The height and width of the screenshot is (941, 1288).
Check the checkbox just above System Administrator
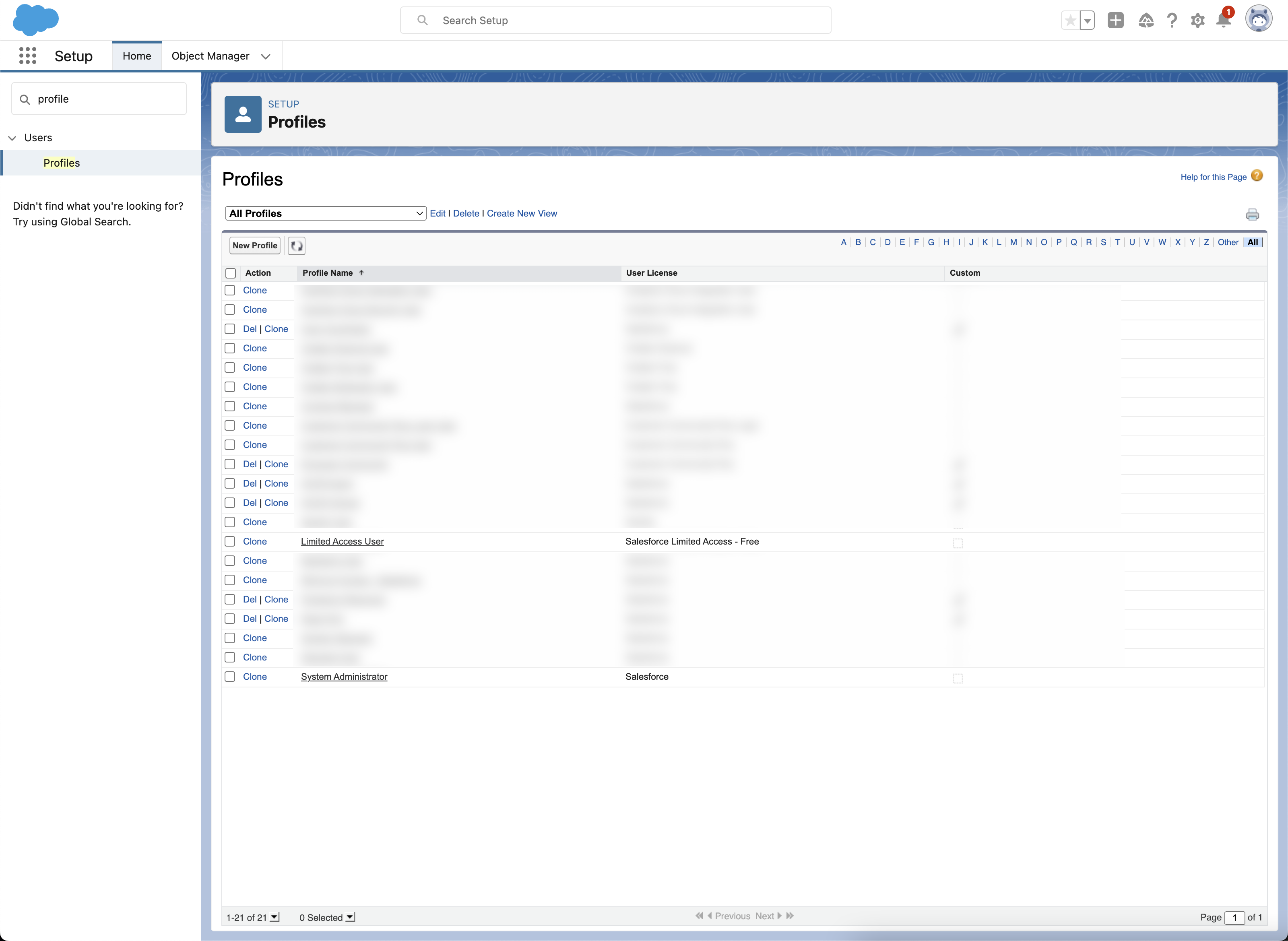(230, 657)
